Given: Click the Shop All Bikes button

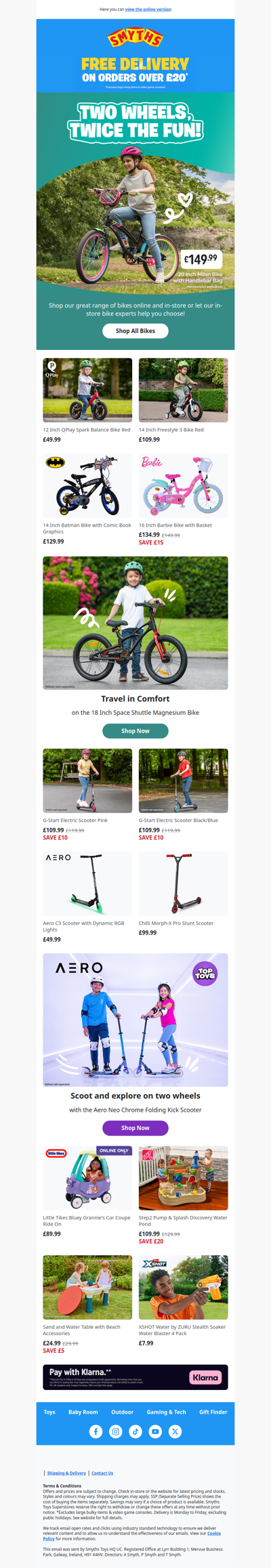Looking at the screenshot, I should 135,331.
